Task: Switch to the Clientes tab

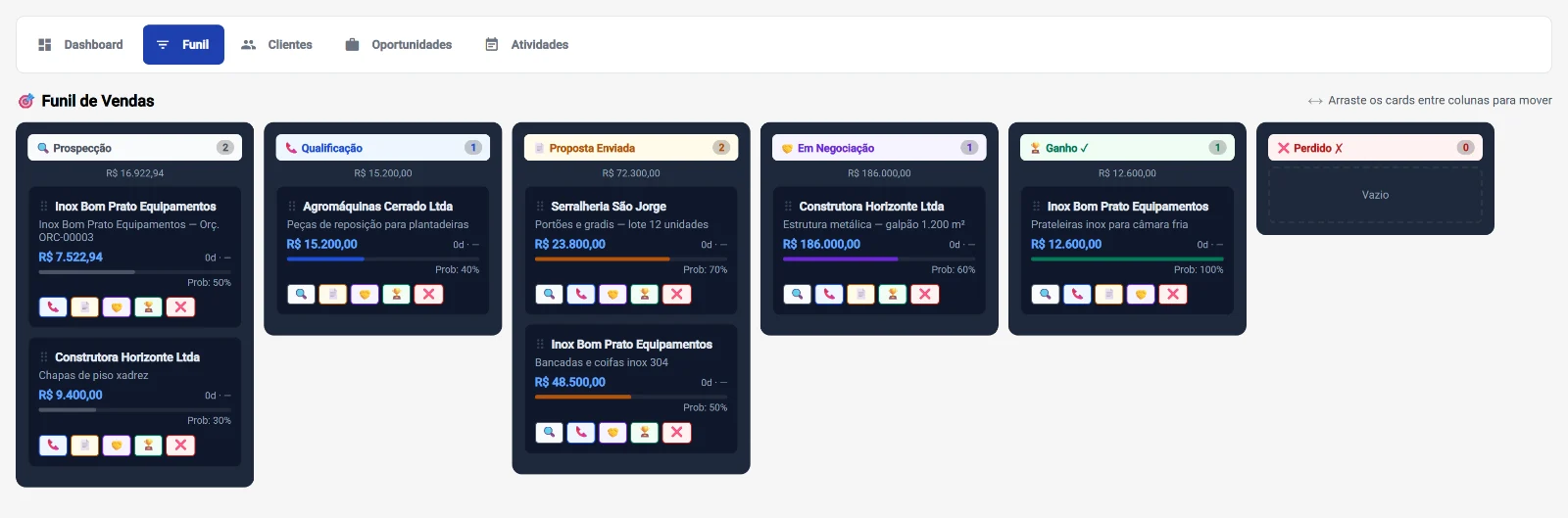Action: (x=276, y=45)
